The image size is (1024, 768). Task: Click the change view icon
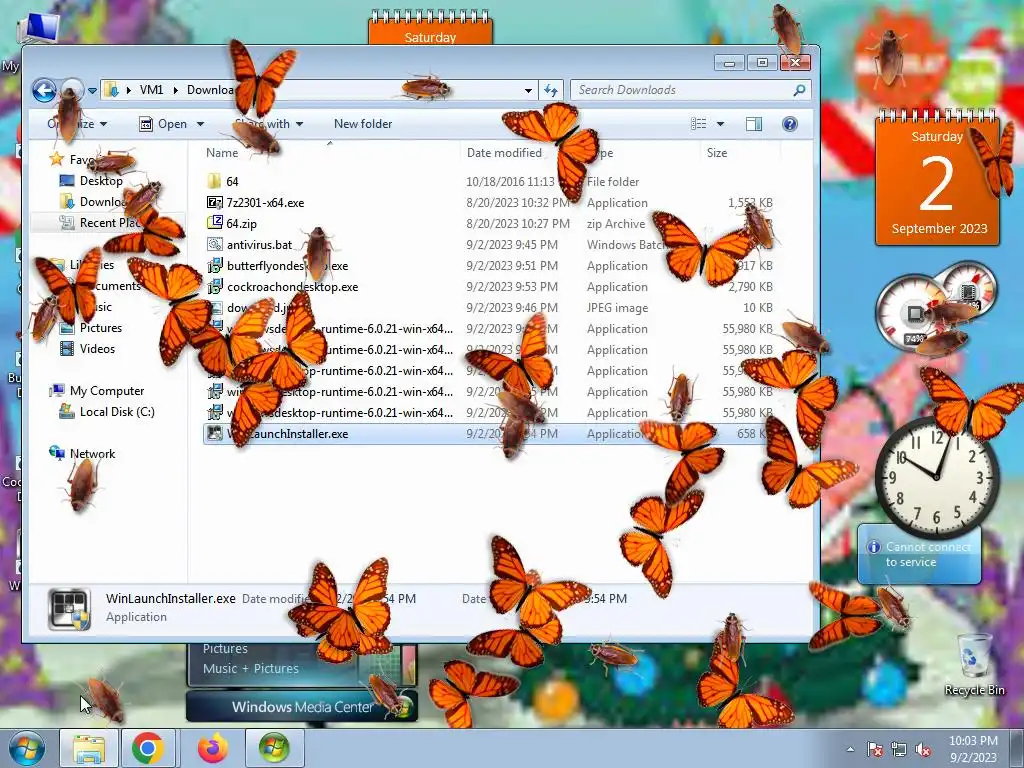699,123
